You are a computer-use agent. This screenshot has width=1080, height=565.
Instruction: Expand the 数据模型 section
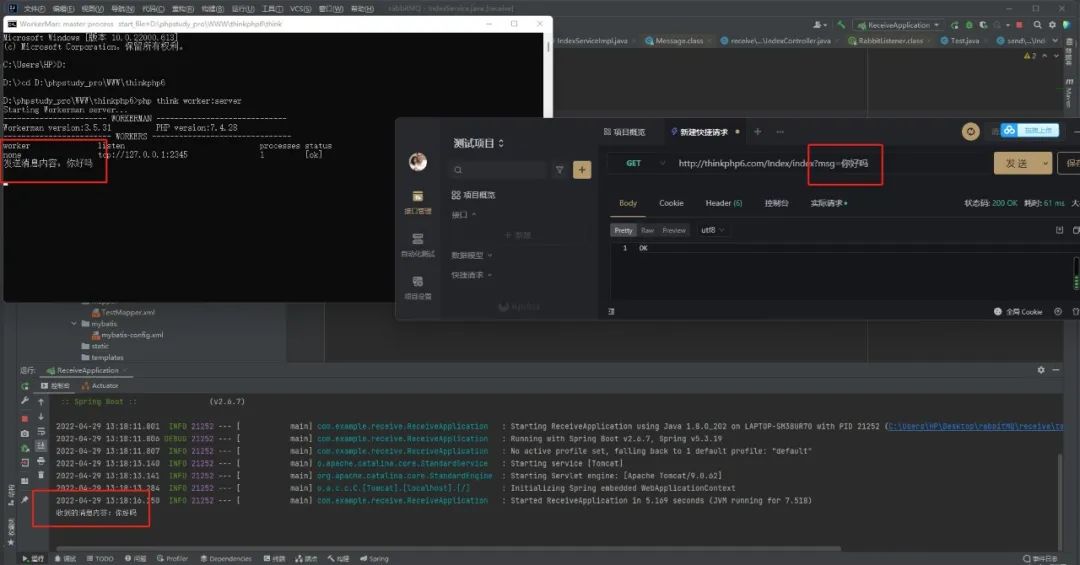pos(472,255)
